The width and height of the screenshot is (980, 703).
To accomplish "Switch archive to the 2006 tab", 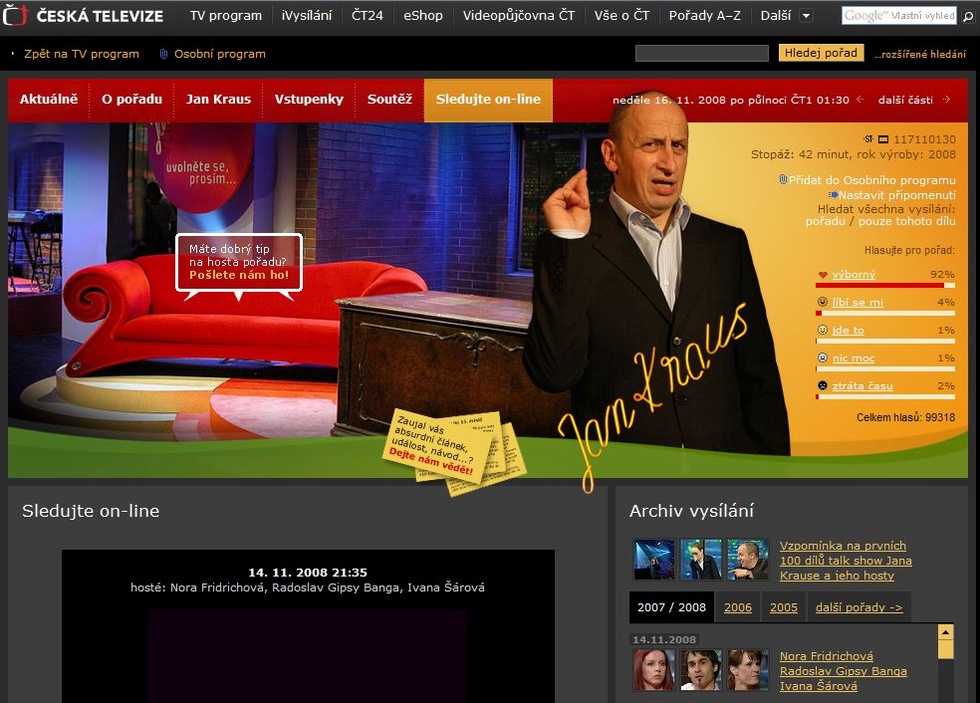I will (x=738, y=607).
